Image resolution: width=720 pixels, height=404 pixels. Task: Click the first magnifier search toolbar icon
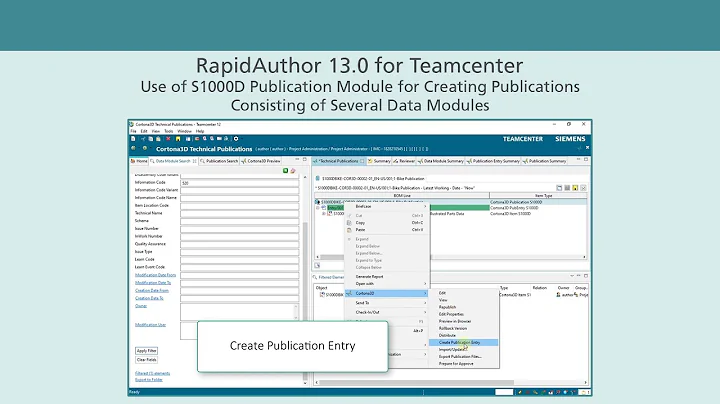205,139
